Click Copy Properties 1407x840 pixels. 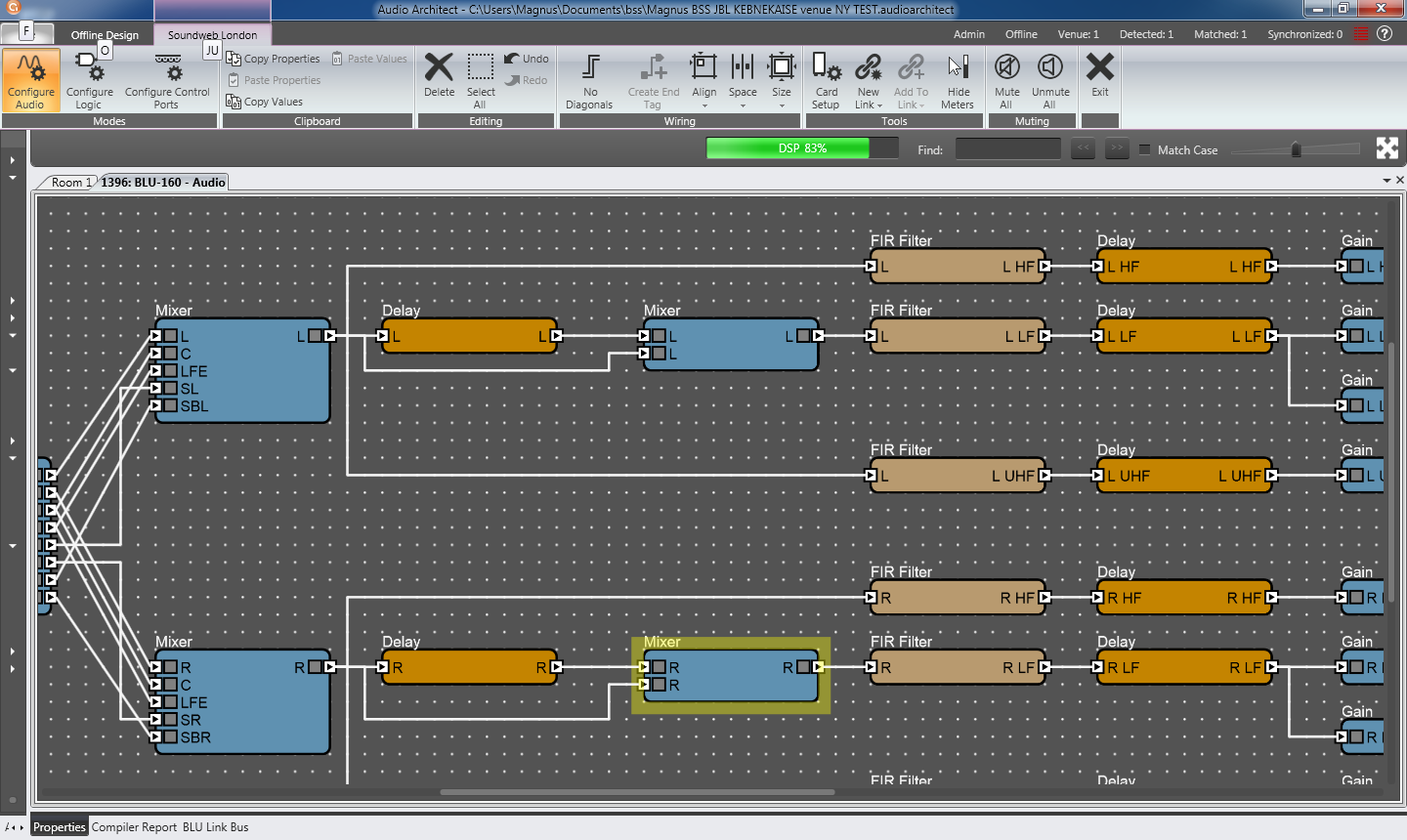pyautogui.click(x=274, y=59)
